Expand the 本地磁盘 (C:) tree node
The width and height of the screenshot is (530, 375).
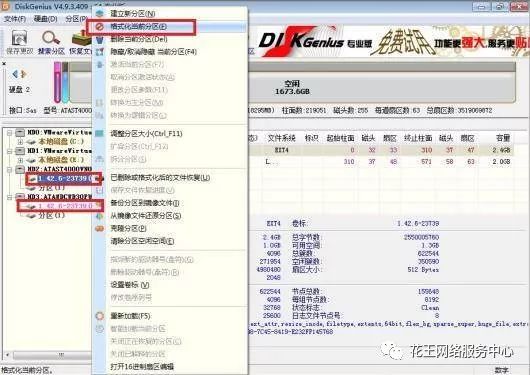pos(20,142)
